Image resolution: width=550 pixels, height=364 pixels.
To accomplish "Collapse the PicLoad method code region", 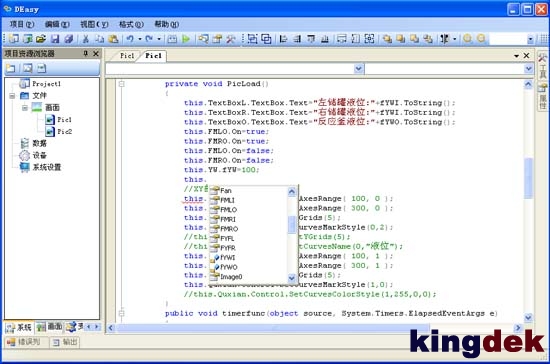I will [x=121, y=84].
